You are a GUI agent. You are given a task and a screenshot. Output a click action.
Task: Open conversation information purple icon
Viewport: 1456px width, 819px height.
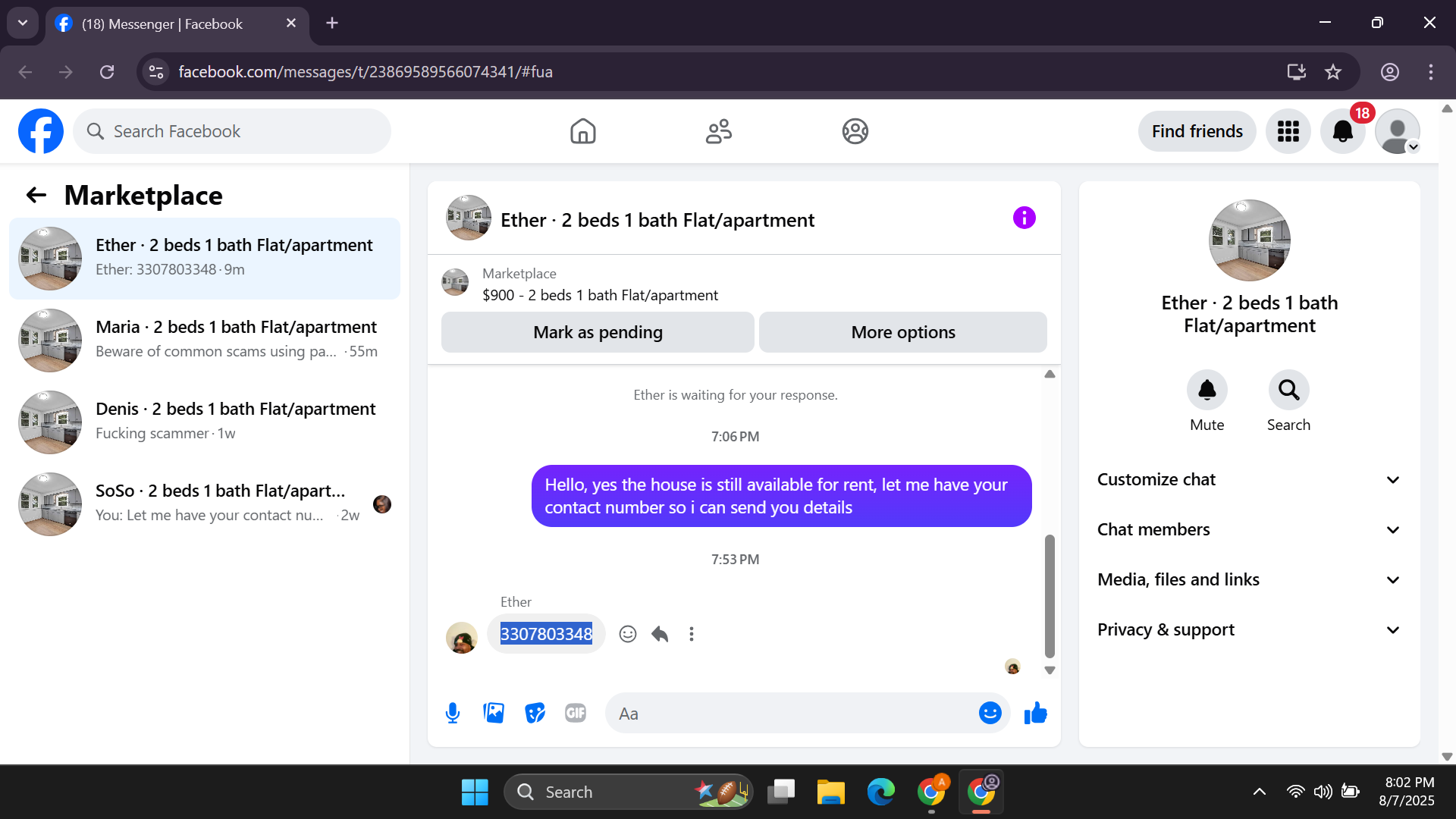(1024, 218)
